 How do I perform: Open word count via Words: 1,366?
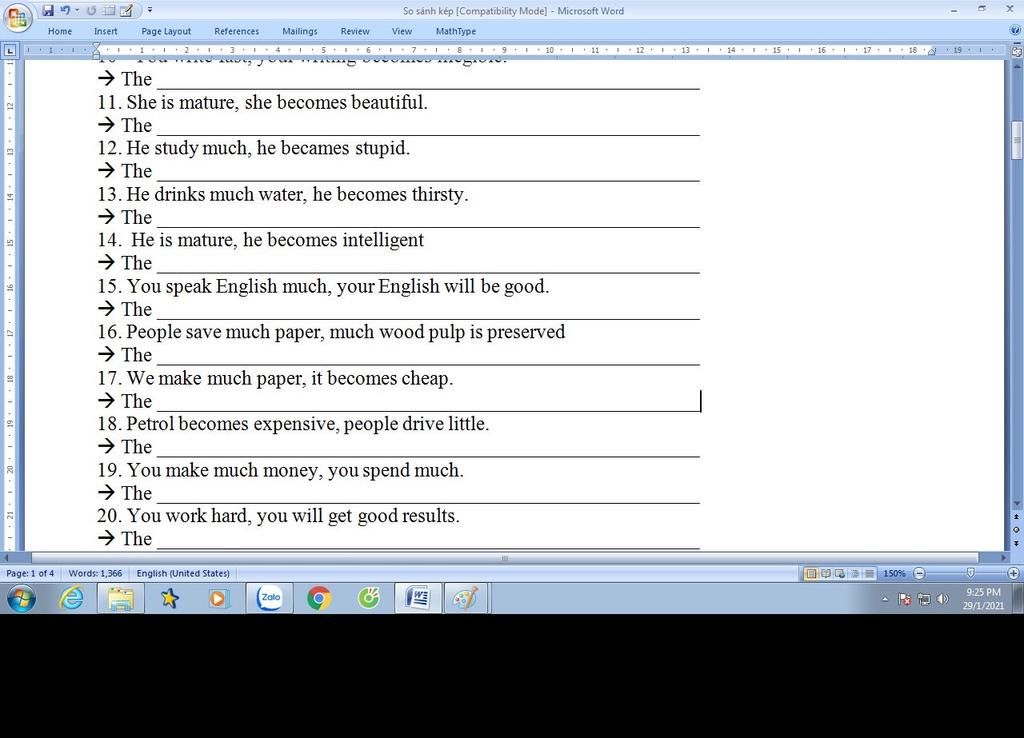95,573
